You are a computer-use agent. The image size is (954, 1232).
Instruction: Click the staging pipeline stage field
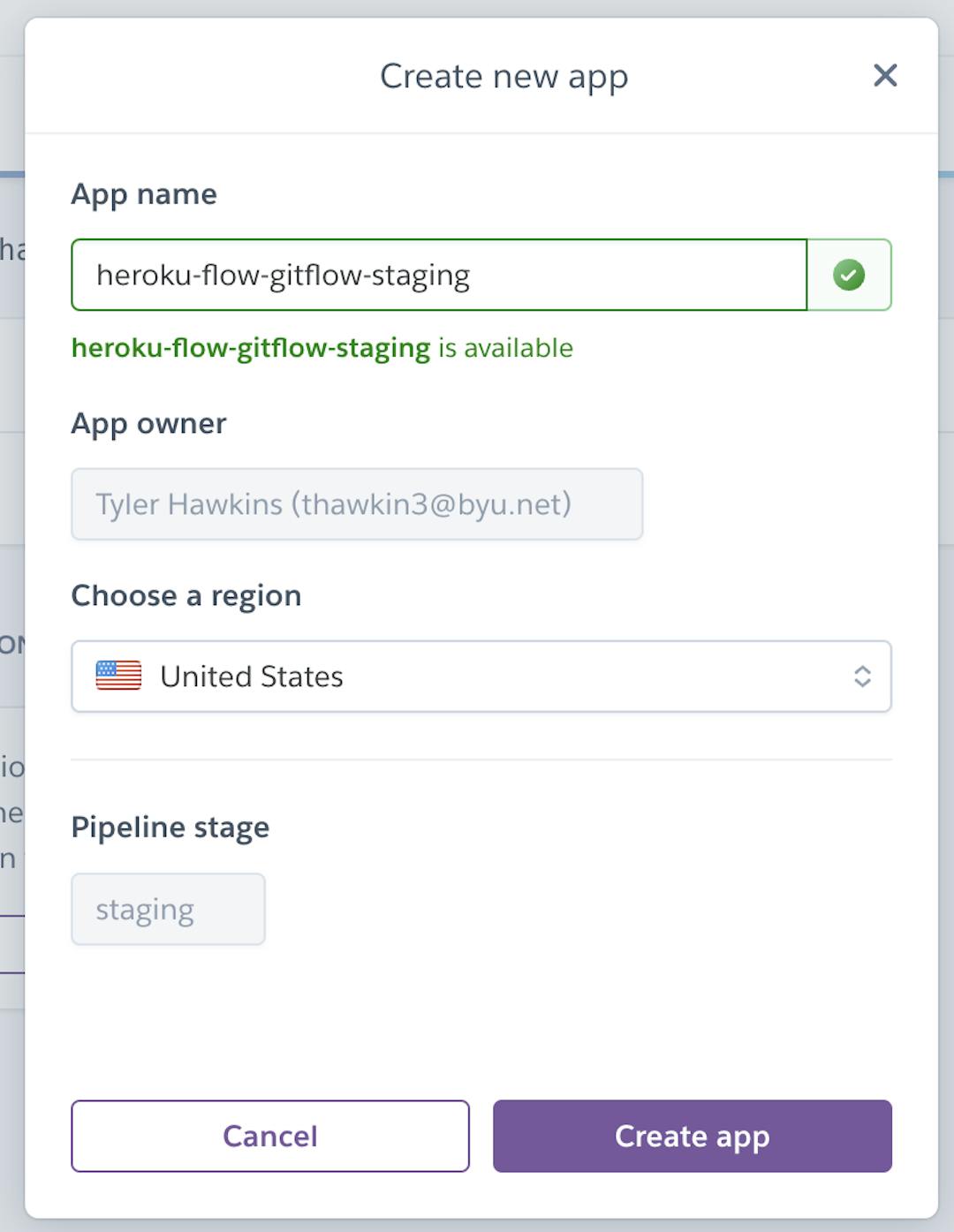(168, 910)
